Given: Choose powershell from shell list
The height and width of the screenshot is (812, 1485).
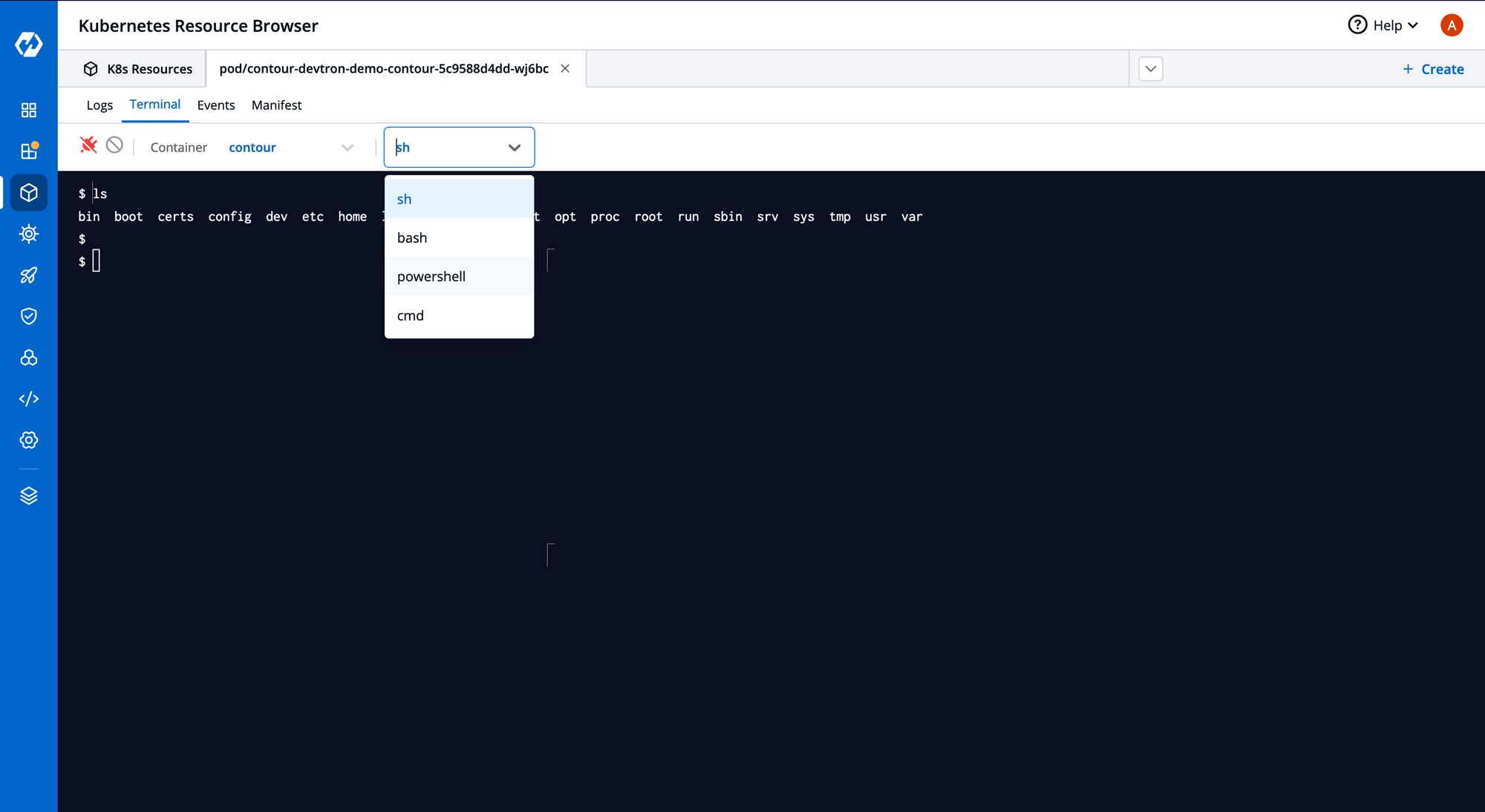Looking at the screenshot, I should [459, 276].
